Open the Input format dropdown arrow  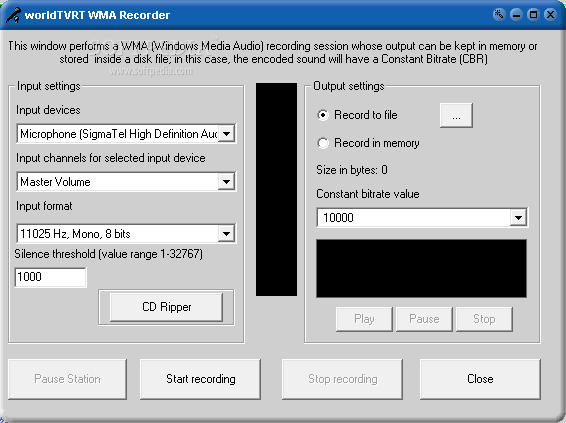point(226,234)
